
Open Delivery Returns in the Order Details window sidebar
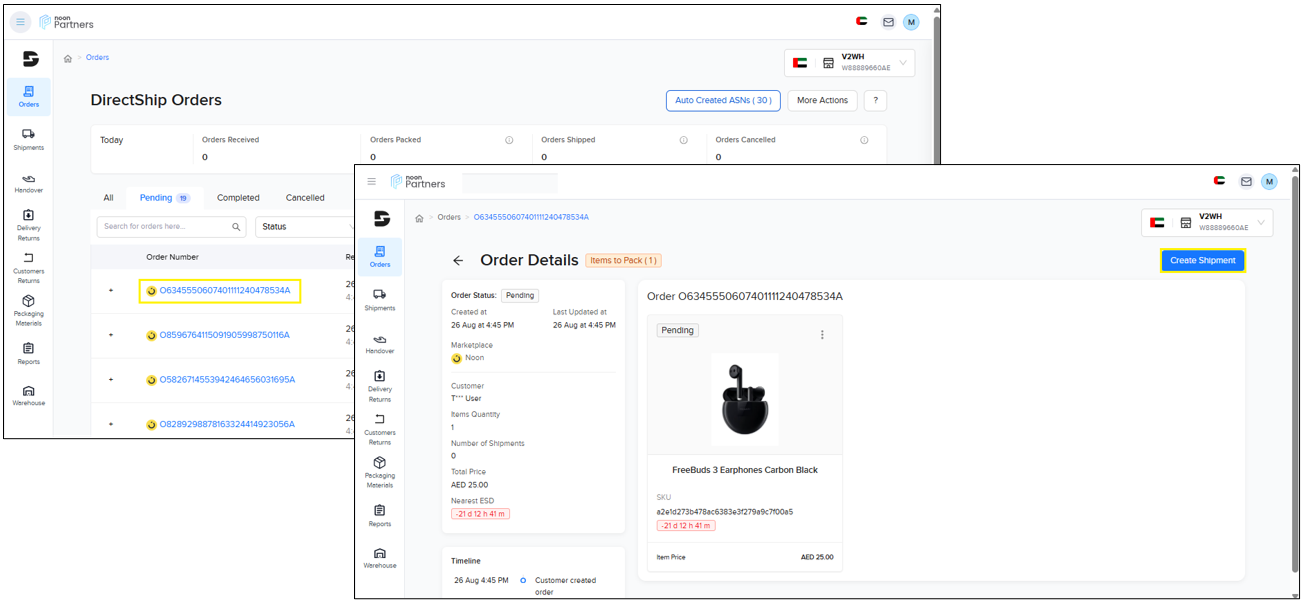point(380,386)
